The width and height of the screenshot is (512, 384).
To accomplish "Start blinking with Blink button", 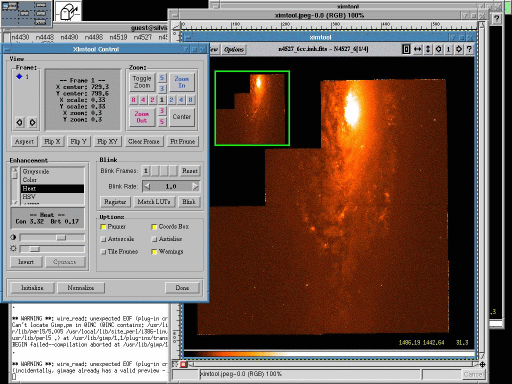I will coord(189,202).
